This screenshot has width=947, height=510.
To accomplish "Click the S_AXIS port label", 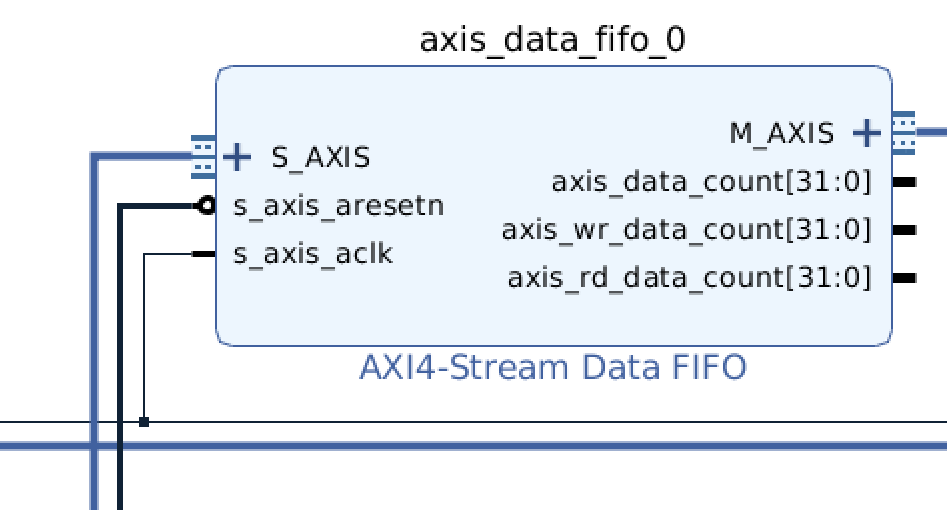I will click(320, 157).
